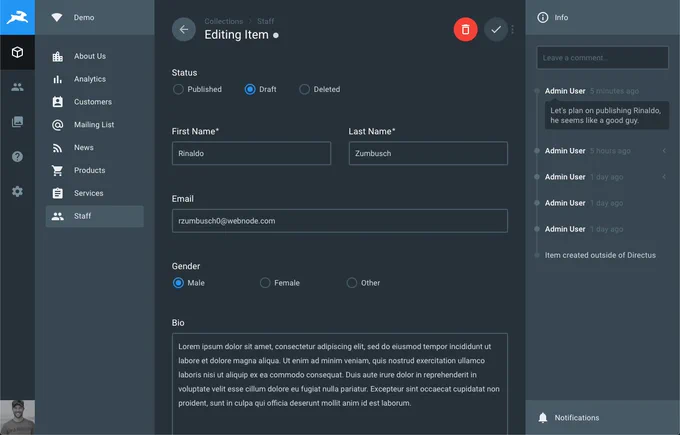
Task: Save item with the checkmark button
Action: [x=496, y=29]
